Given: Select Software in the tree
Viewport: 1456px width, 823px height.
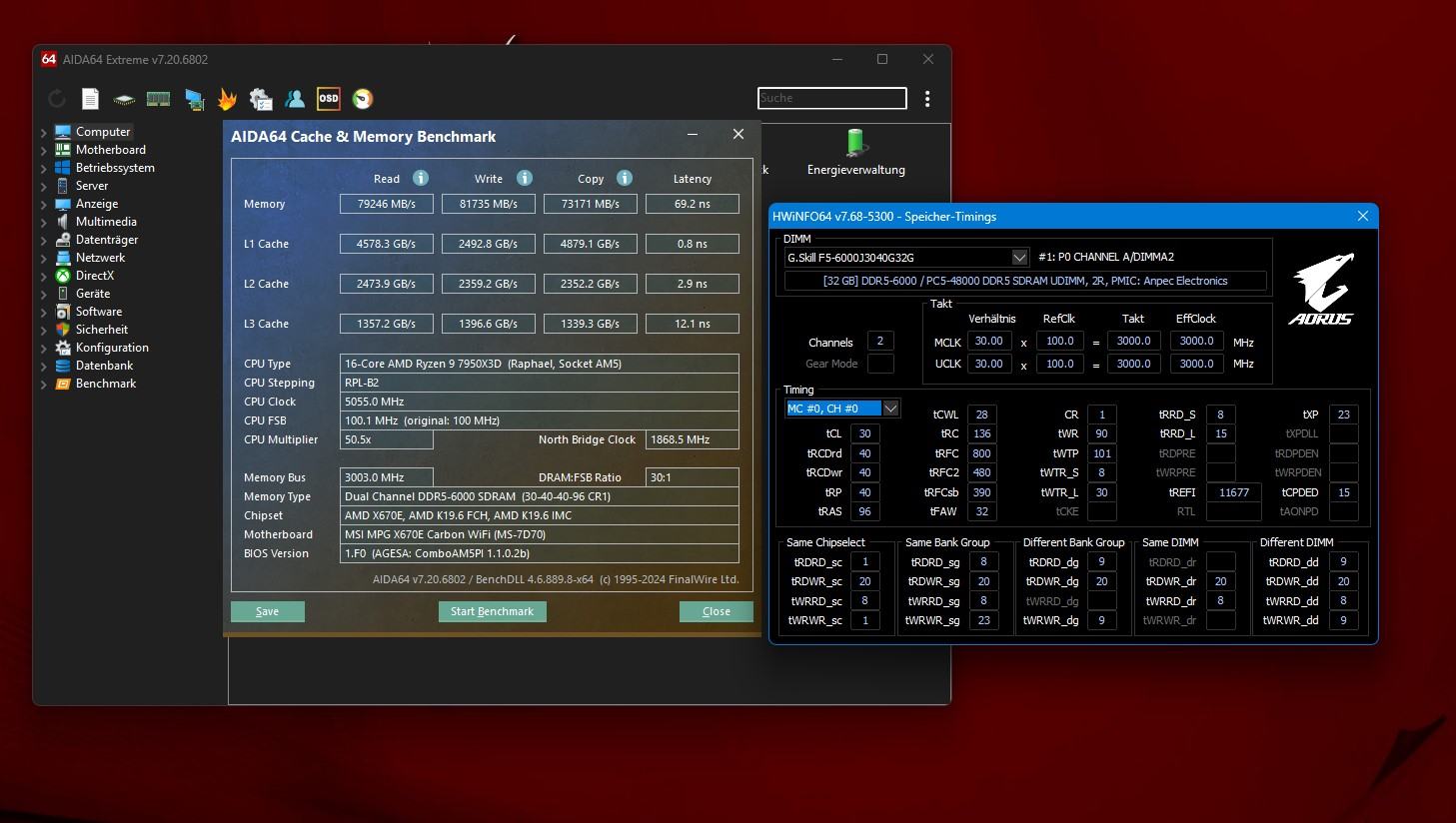Looking at the screenshot, I should (99, 312).
